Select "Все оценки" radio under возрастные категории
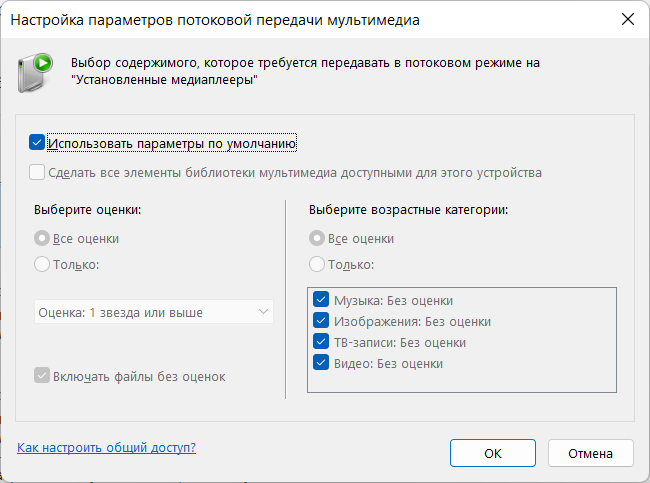Screen dimensions: 650x483 [317, 238]
